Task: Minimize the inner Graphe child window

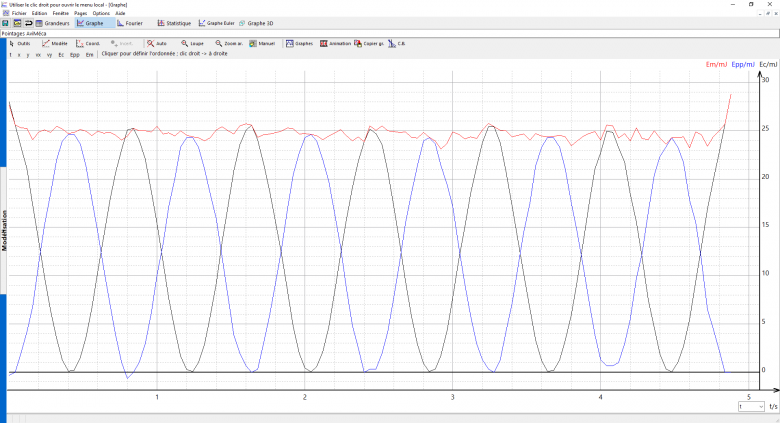Action: pyautogui.click(x=761, y=13)
